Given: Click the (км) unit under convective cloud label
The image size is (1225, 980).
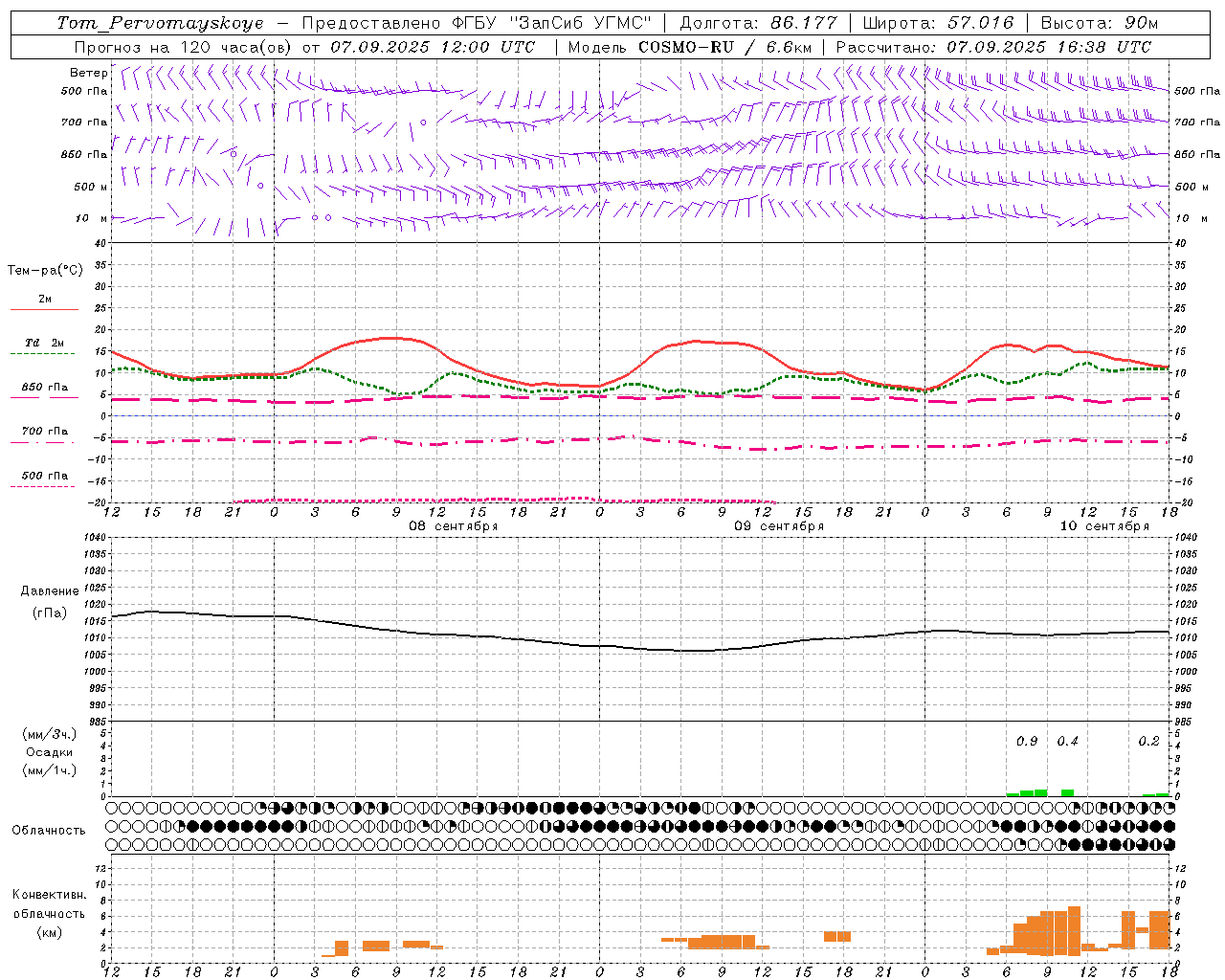Looking at the screenshot, I should click(49, 932).
